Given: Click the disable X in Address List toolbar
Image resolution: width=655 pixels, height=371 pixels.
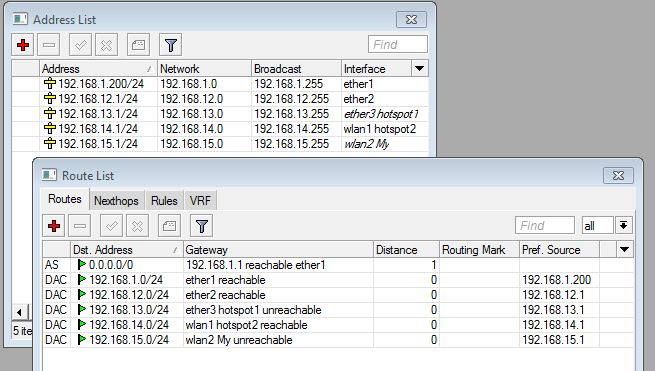Looking at the screenshot, I should [107, 45].
